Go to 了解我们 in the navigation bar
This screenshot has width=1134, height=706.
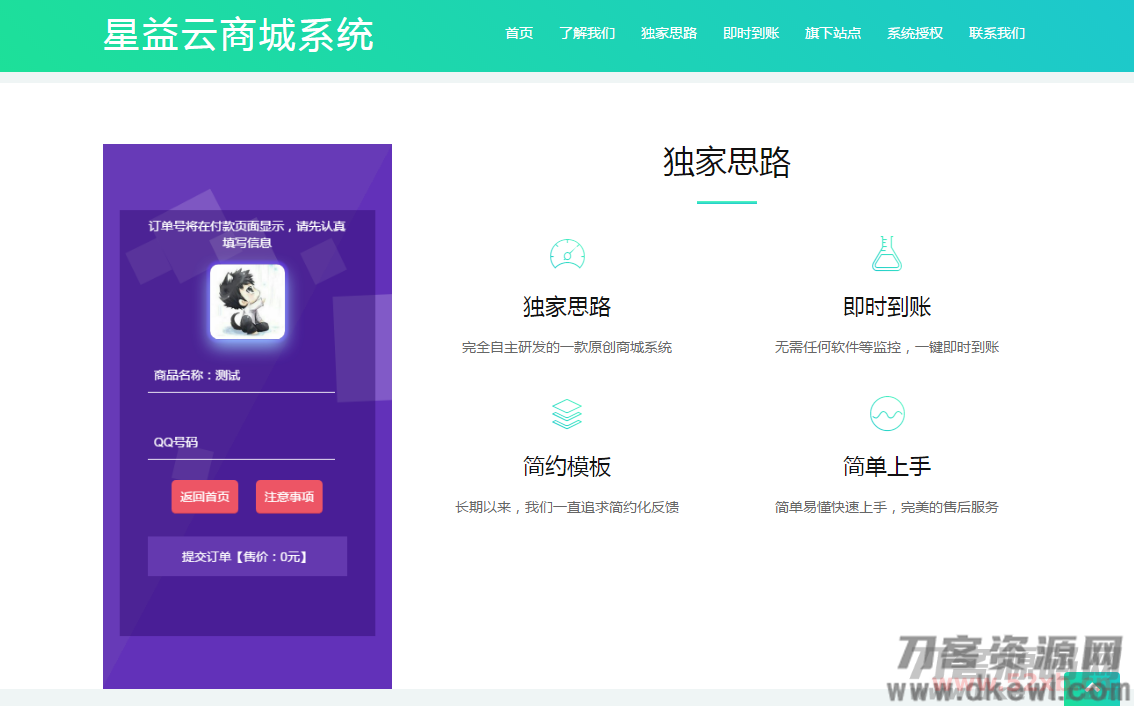pyautogui.click(x=587, y=33)
